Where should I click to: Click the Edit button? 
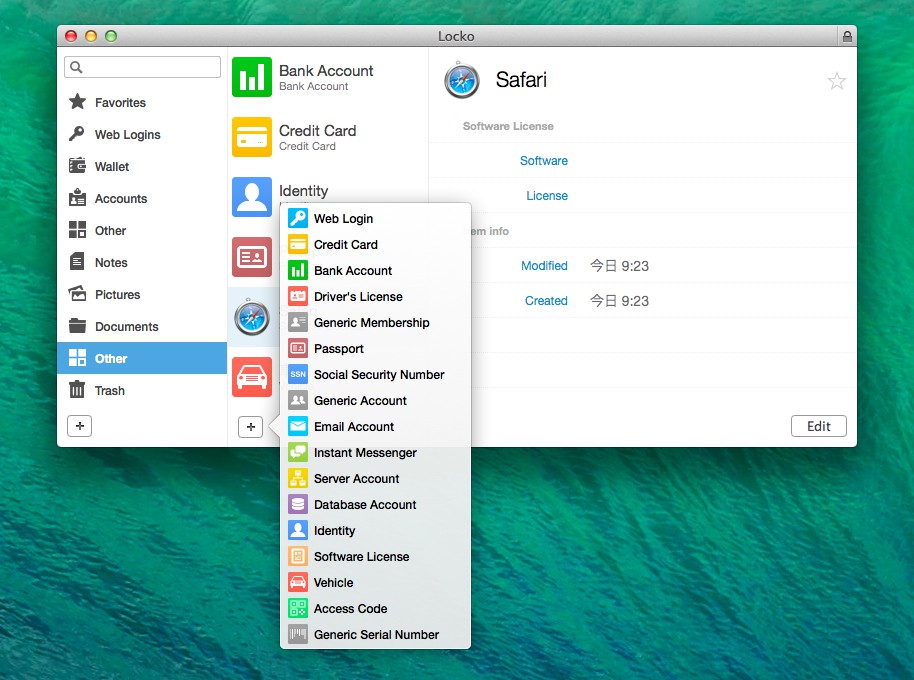(818, 426)
